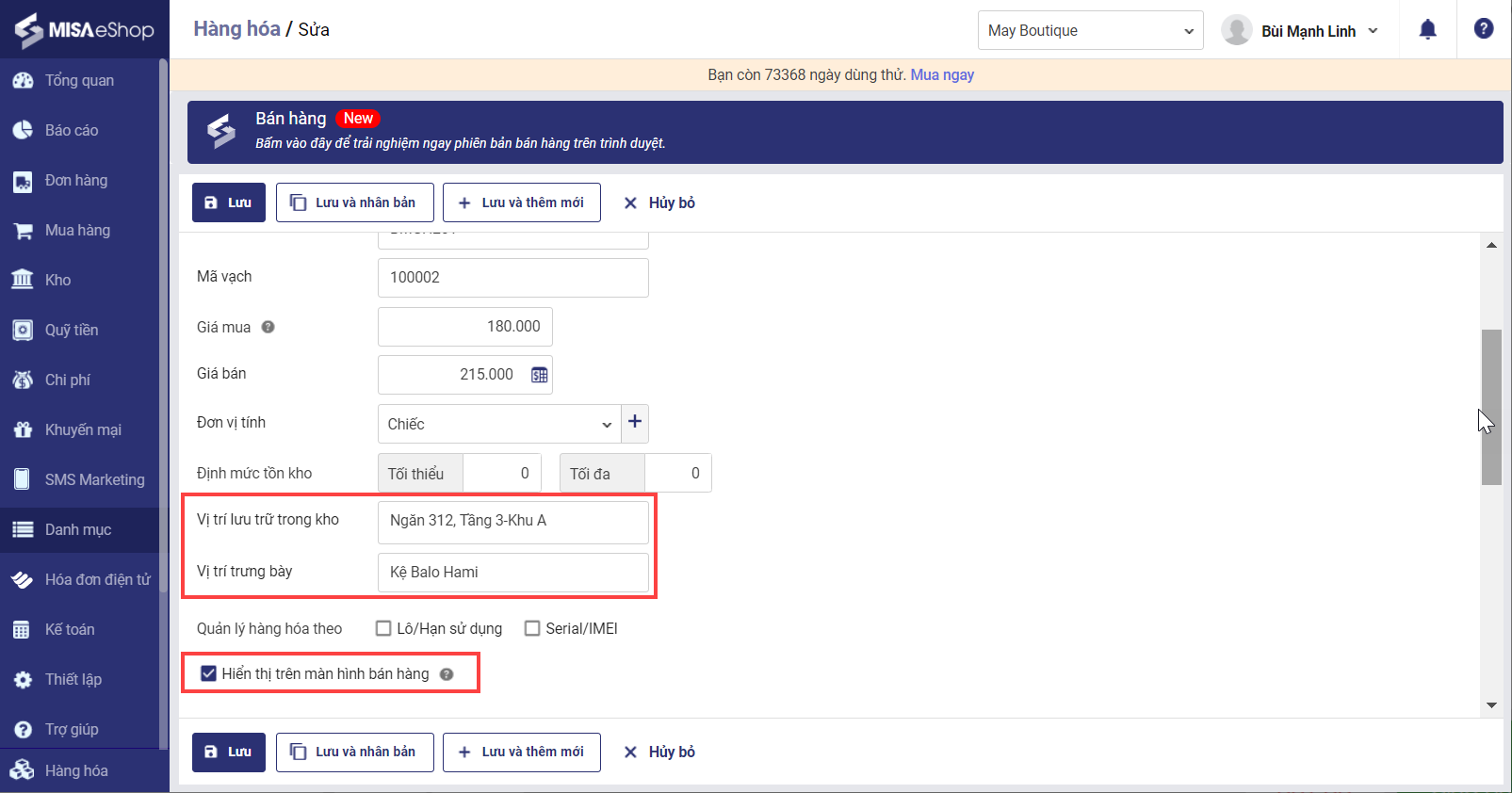
Task: Open the help question mark icon
Action: point(1484,29)
